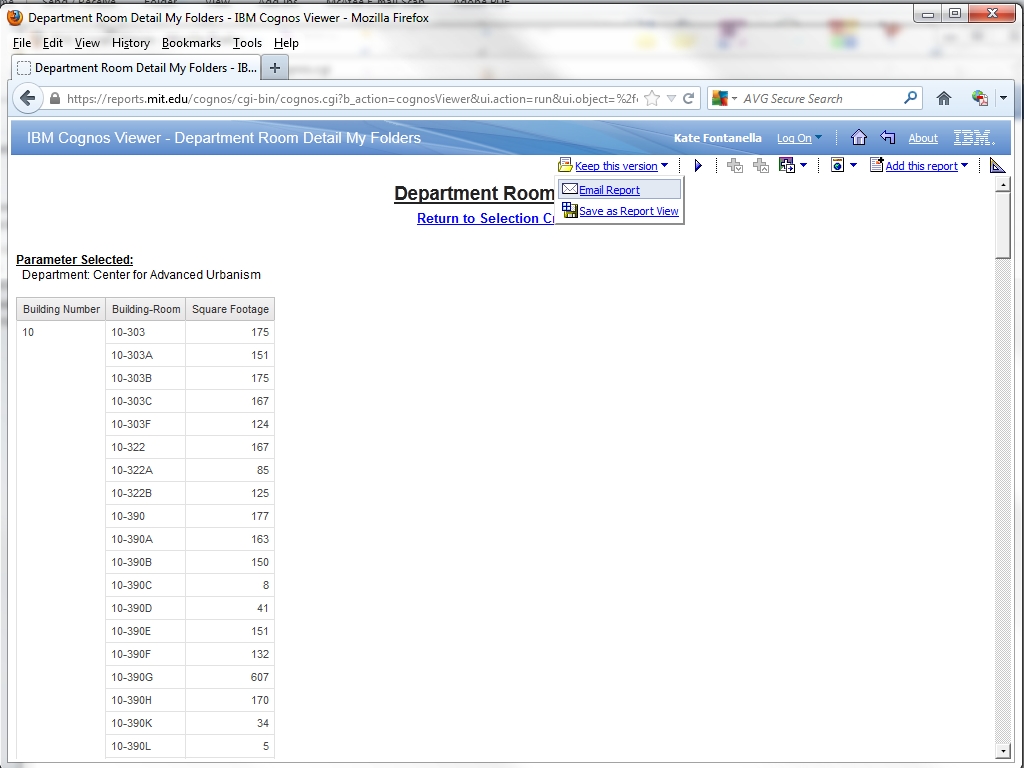Expand the Log On dropdown arrow
The width and height of the screenshot is (1024, 768).
[x=818, y=138]
